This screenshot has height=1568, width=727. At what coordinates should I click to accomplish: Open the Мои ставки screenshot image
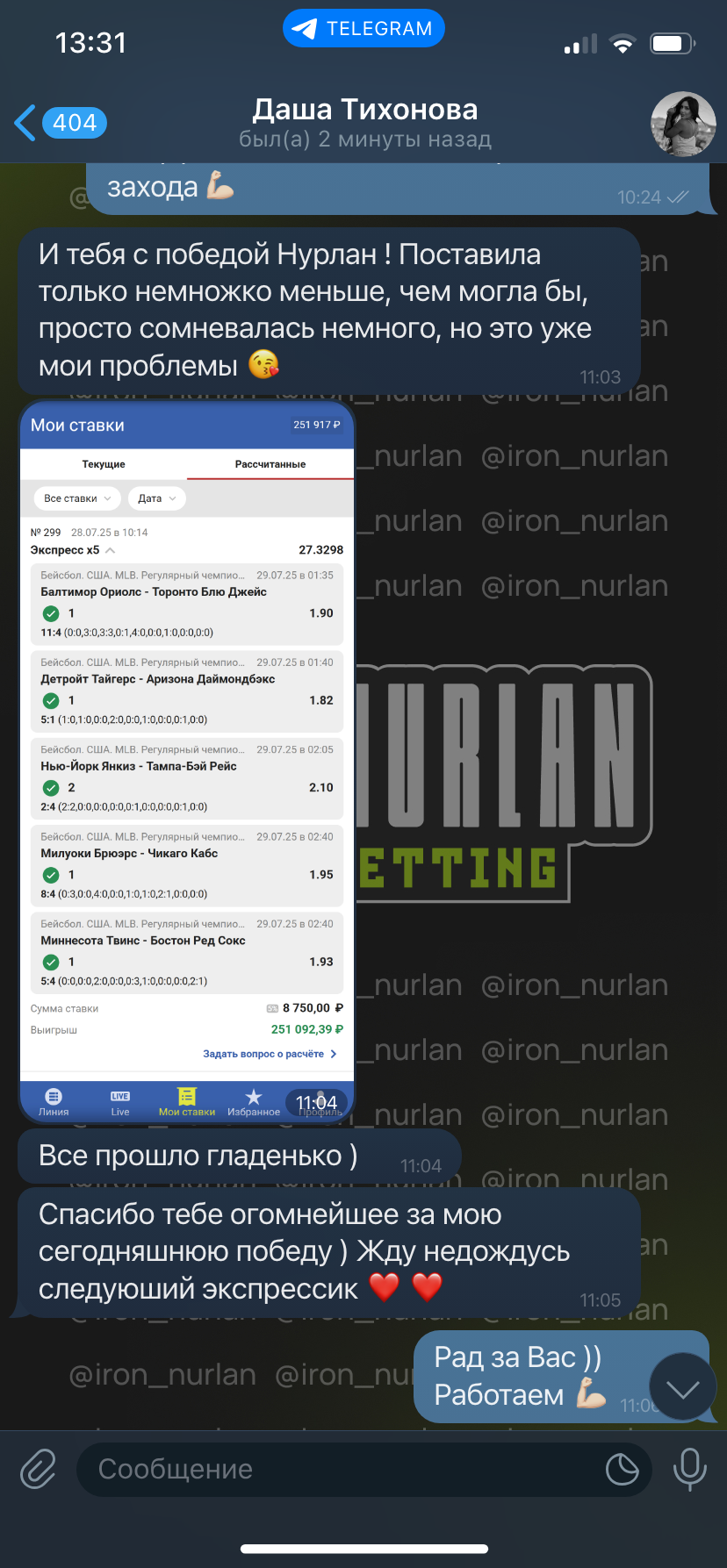186,763
